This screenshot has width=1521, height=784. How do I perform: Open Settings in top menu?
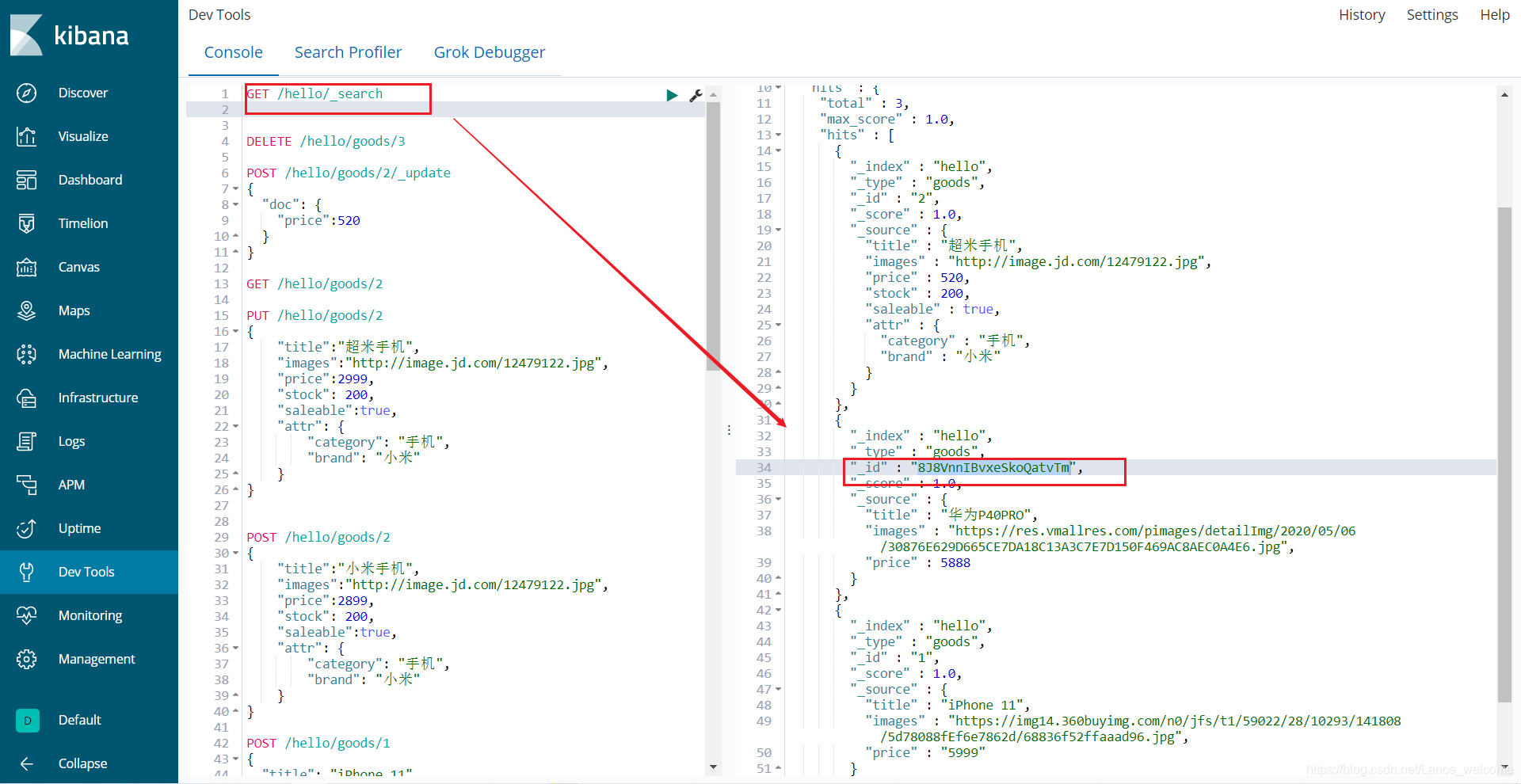click(x=1432, y=15)
